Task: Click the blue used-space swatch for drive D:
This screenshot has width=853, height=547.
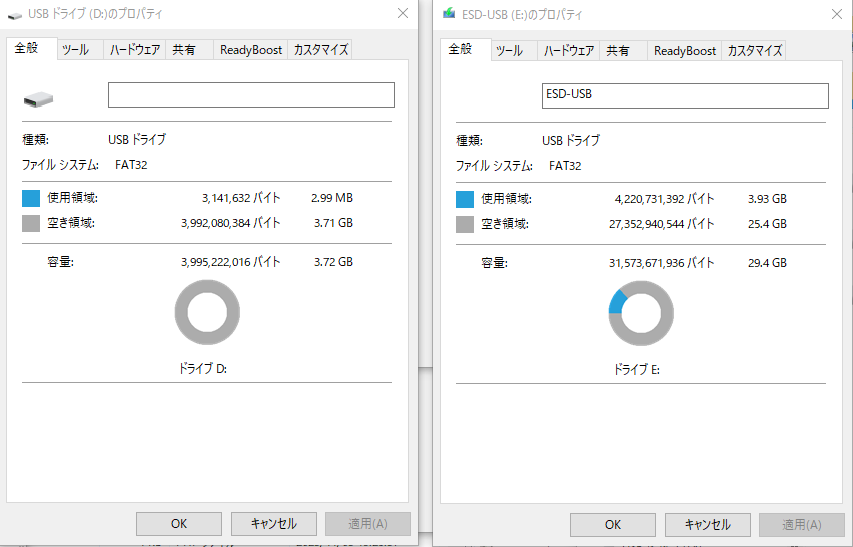Action: (x=31, y=198)
